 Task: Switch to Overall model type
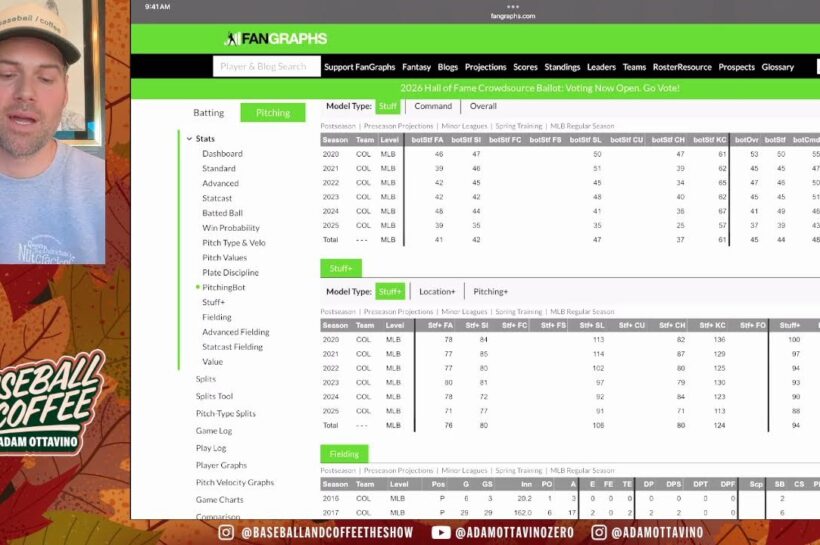483,106
